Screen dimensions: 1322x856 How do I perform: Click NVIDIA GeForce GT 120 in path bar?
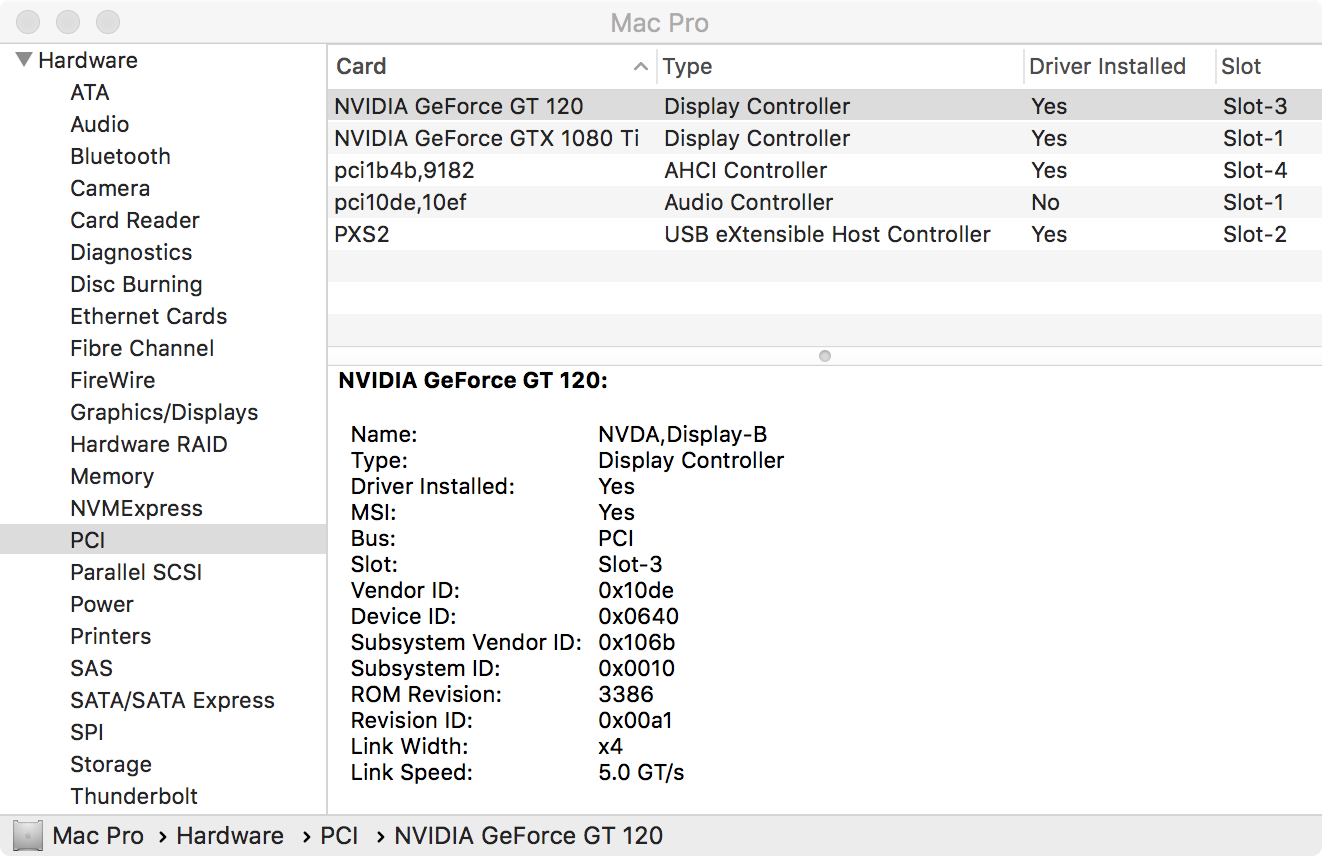[x=529, y=836]
